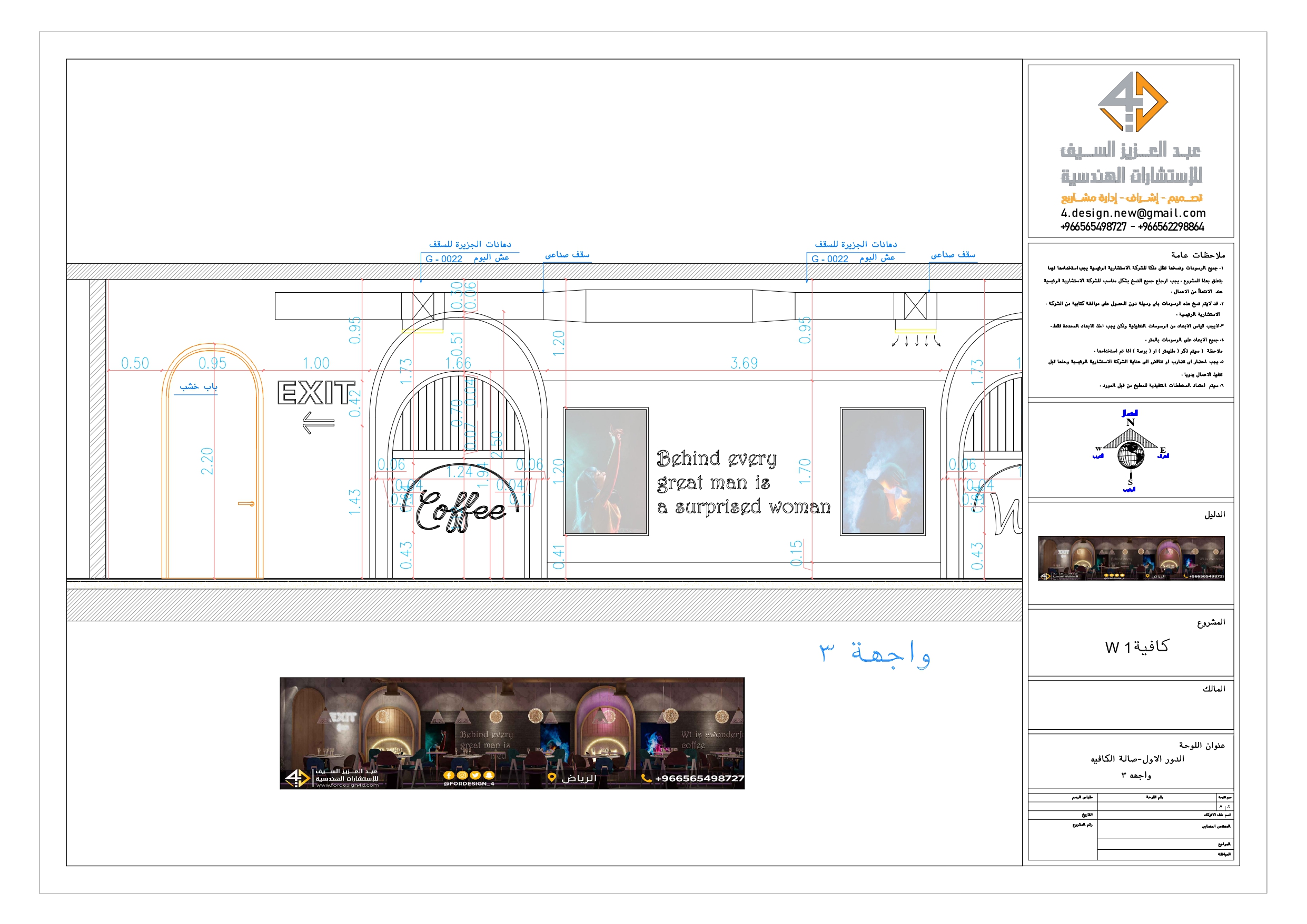Click the المالك panel label
1307x924 pixels.
1214,688
